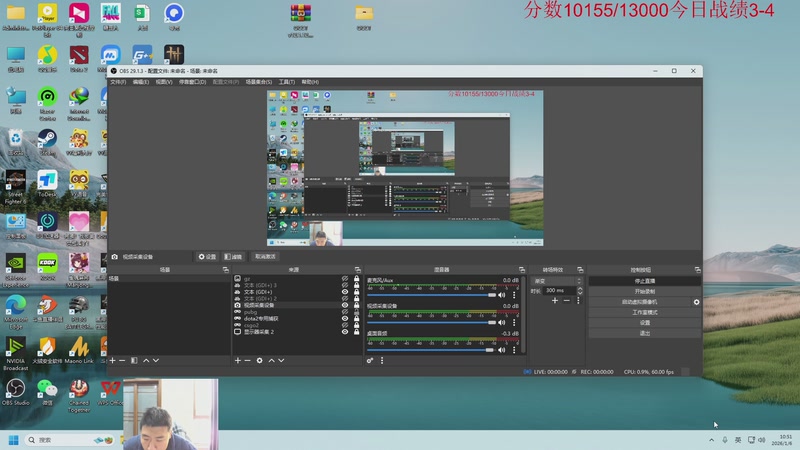Start the virtual camera button
The height and width of the screenshot is (450, 800).
(639, 302)
